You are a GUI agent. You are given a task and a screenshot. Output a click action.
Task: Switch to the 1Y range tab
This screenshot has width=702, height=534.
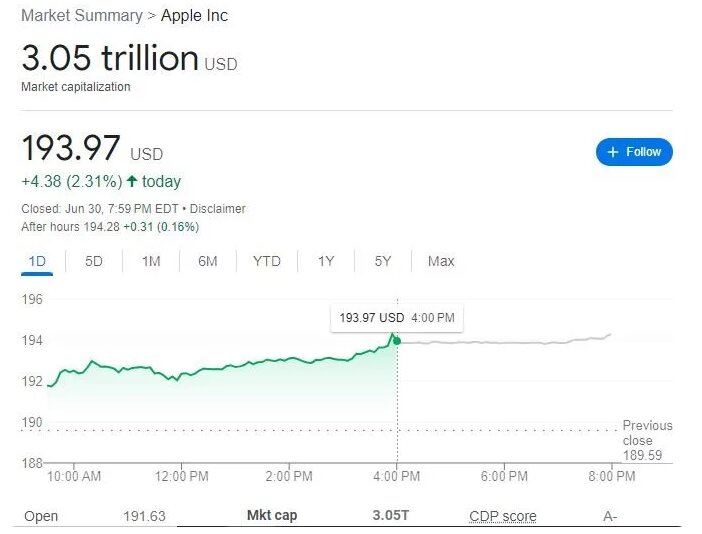tap(326, 262)
